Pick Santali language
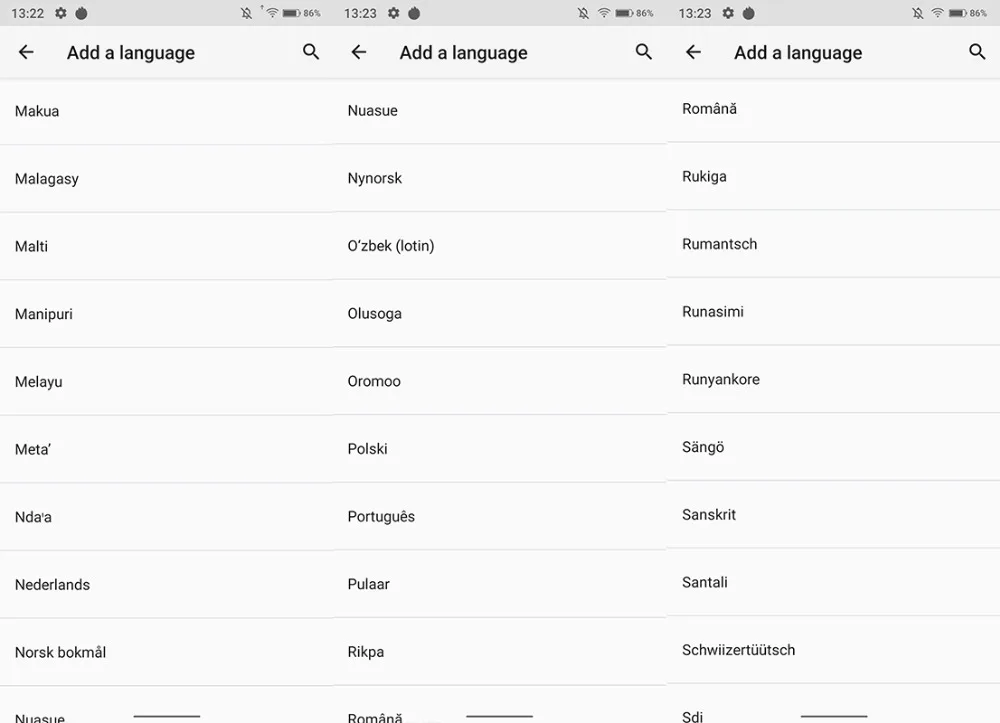This screenshot has height=723, width=1000. [834, 582]
